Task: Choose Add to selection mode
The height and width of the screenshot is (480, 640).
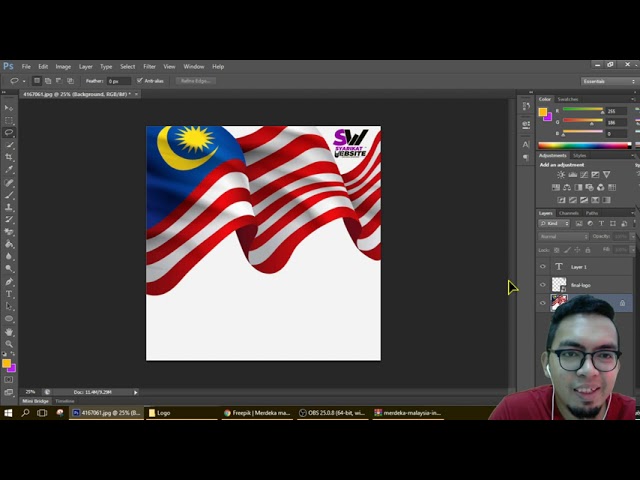Action: [x=48, y=81]
